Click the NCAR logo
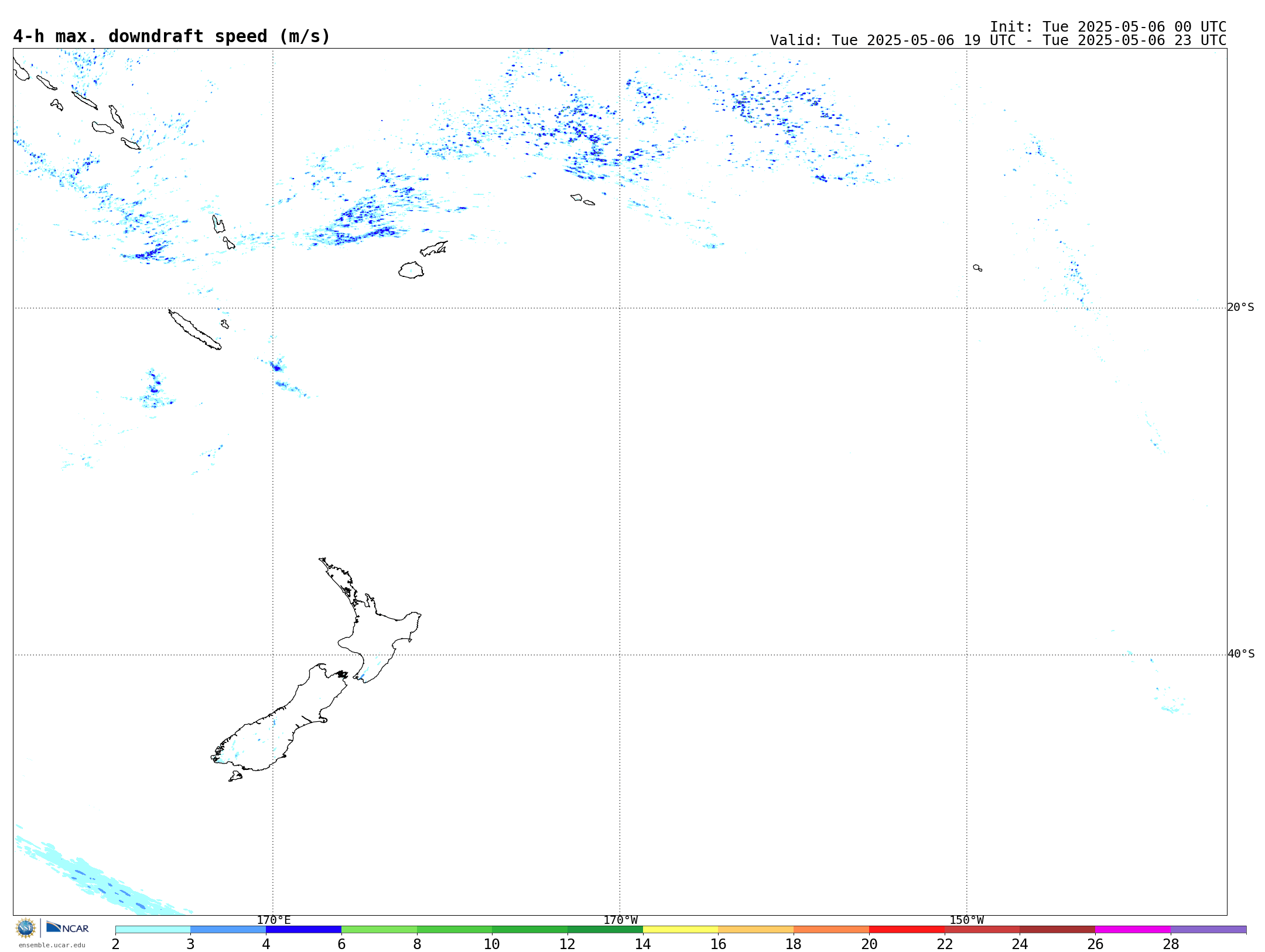Screen dimensions: 1265x952 [x=67, y=927]
